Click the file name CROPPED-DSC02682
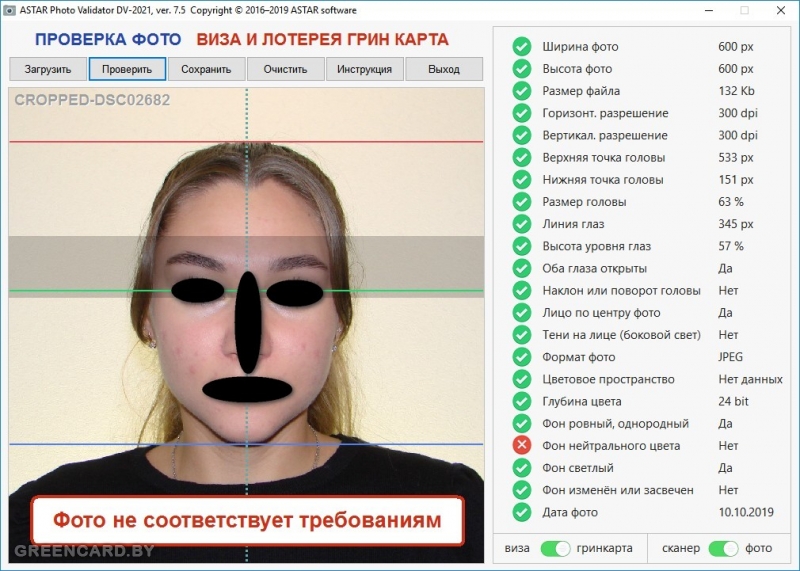The image size is (800, 571). click(92, 100)
